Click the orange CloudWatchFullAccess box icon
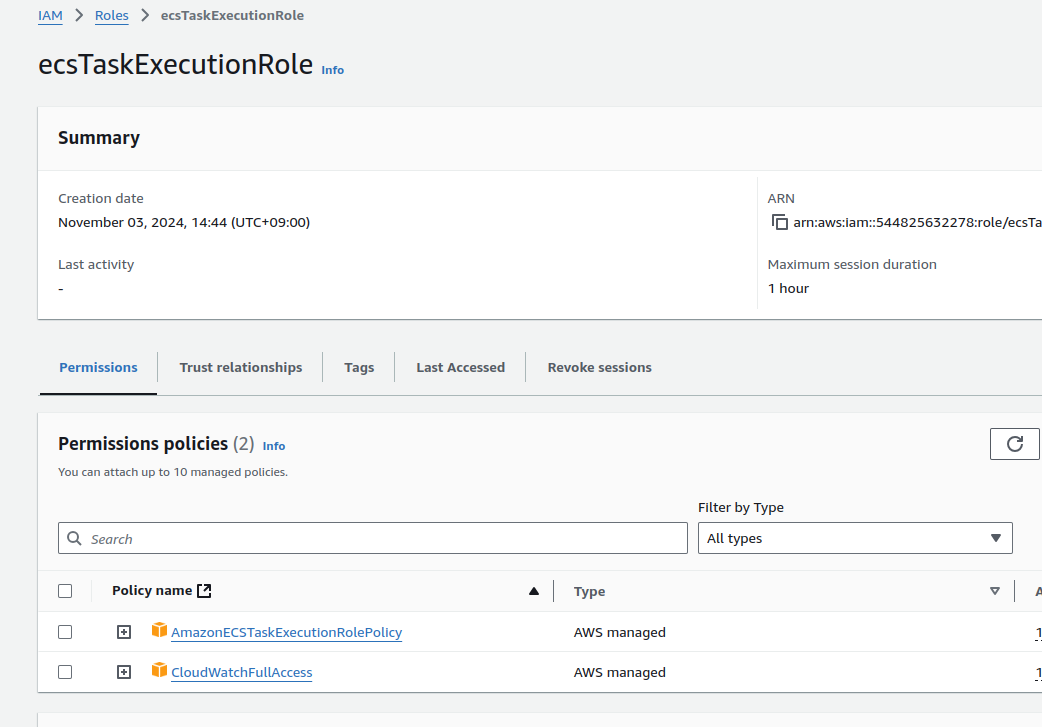Viewport: 1042px width, 727px height. [x=159, y=671]
